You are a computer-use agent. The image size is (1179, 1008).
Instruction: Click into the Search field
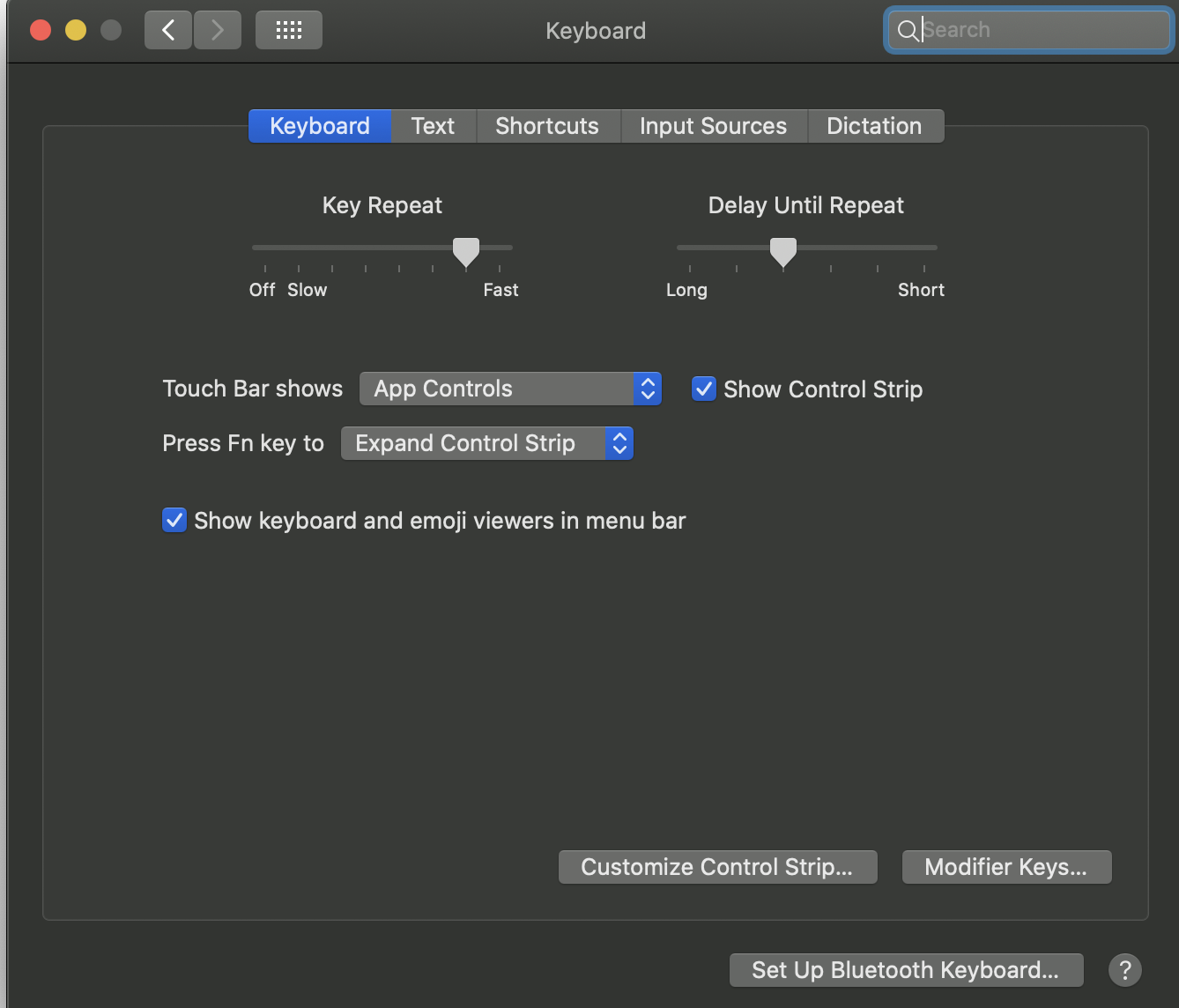[1040, 31]
